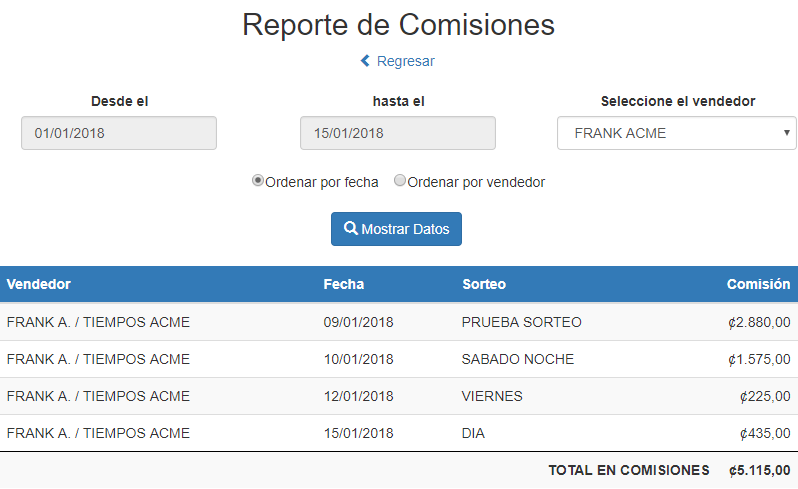
Task: Select the VIERNES sorteo row
Action: [399, 396]
